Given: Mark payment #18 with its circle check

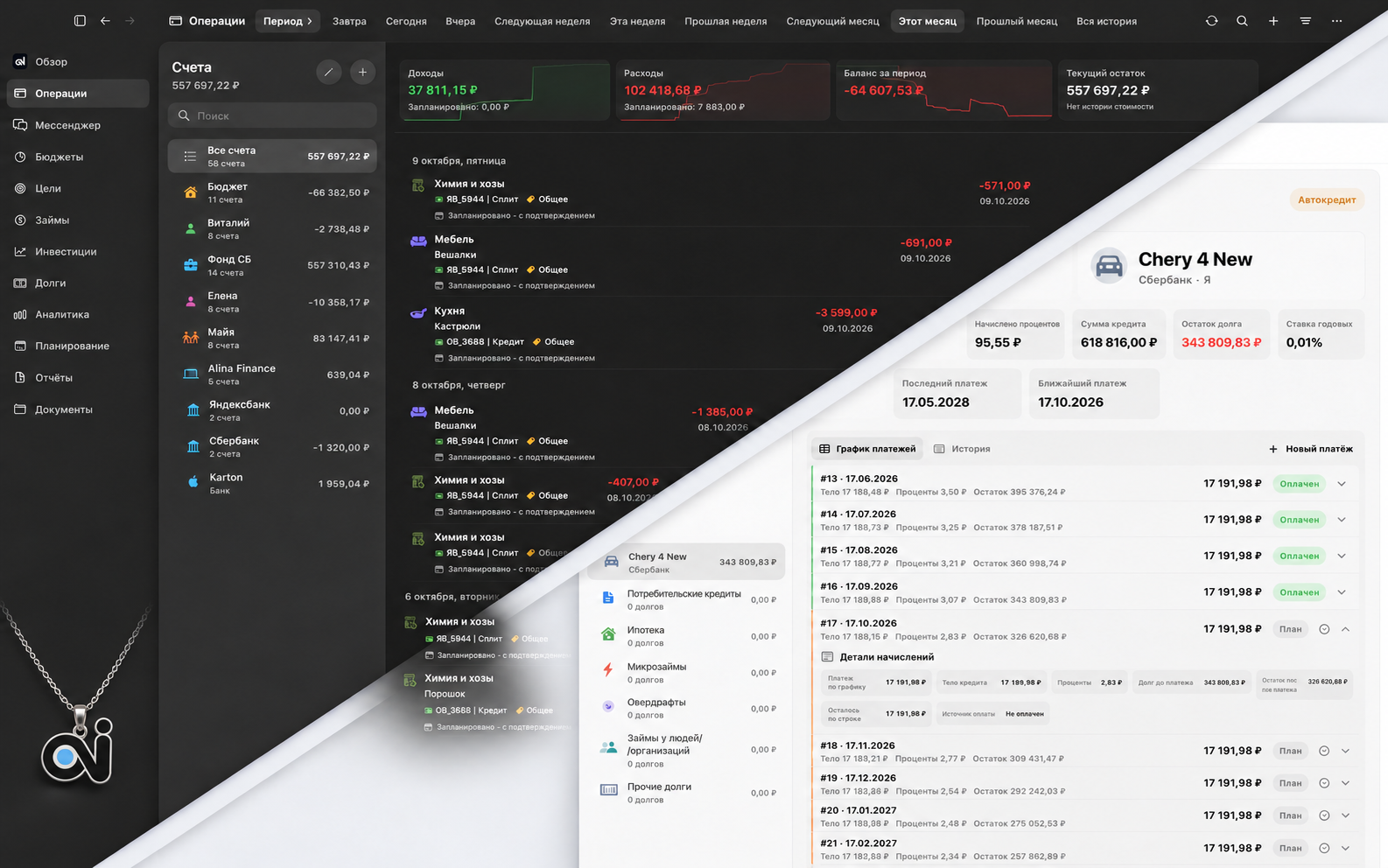Looking at the screenshot, I should (1324, 751).
